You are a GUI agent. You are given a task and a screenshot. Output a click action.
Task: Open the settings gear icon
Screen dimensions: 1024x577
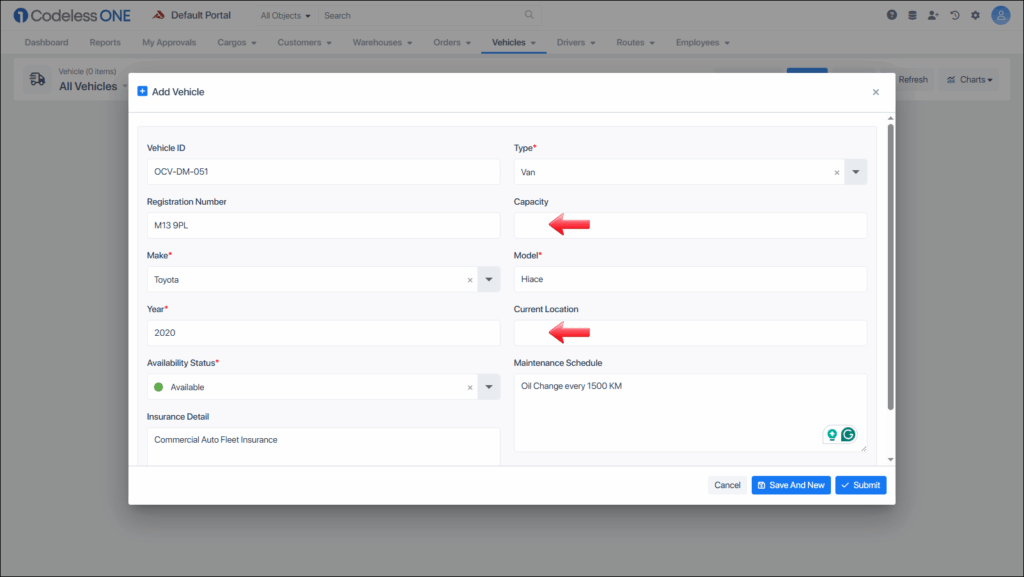pyautogui.click(x=976, y=14)
